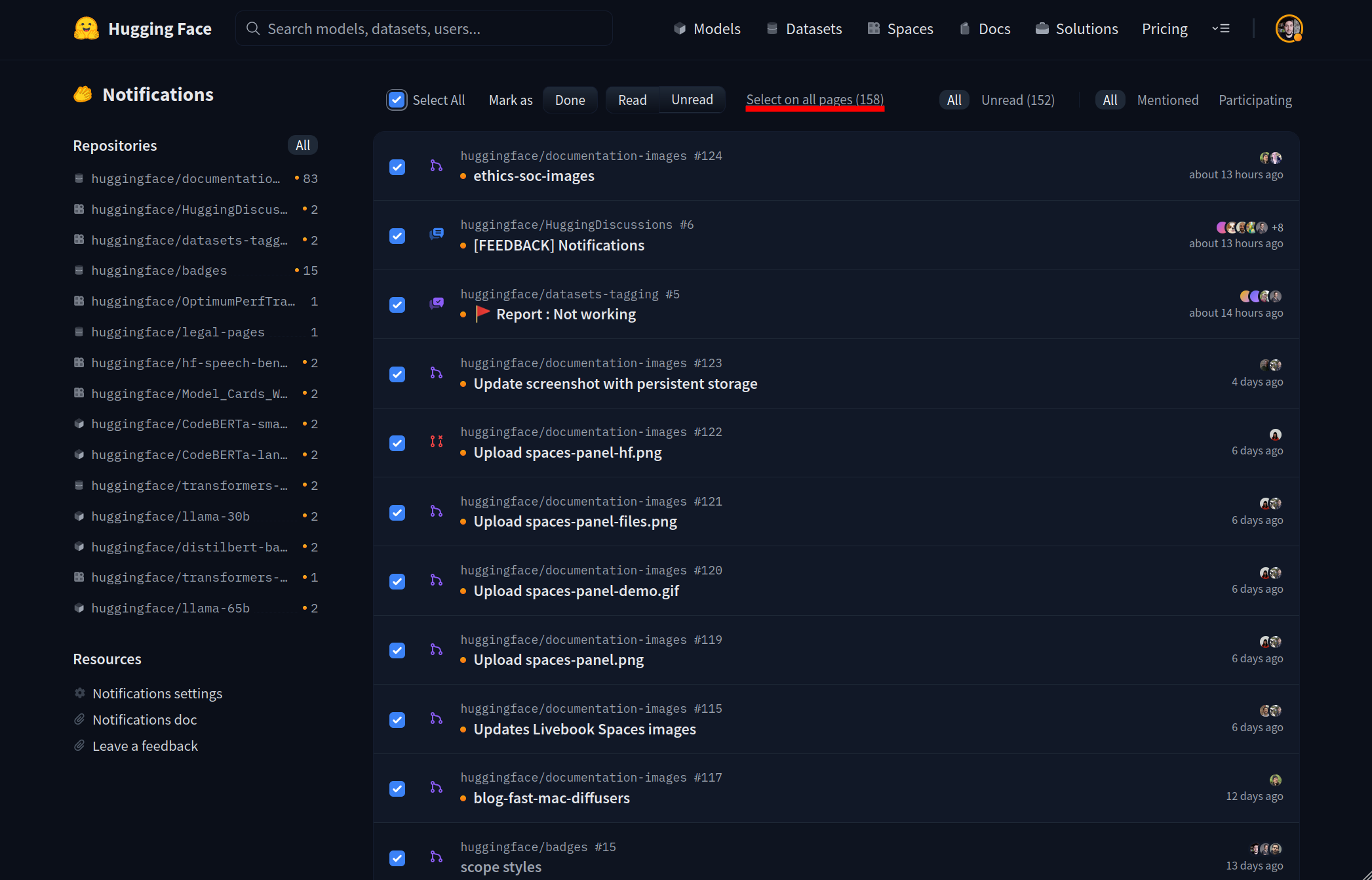The width and height of the screenshot is (1372, 880).
Task: Mark selected notifications as Done
Action: click(x=570, y=100)
